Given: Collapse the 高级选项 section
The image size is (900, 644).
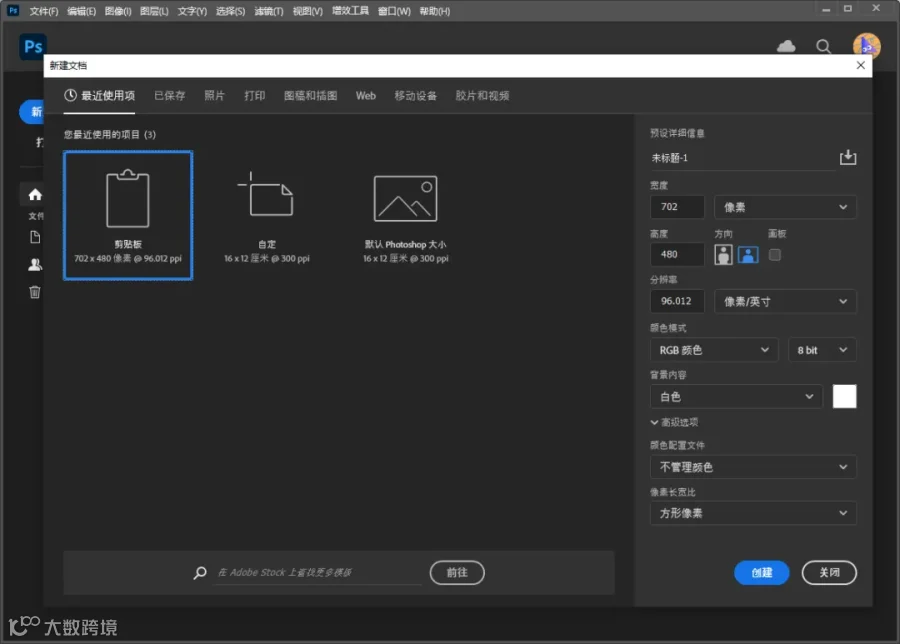Looking at the screenshot, I should [674, 422].
